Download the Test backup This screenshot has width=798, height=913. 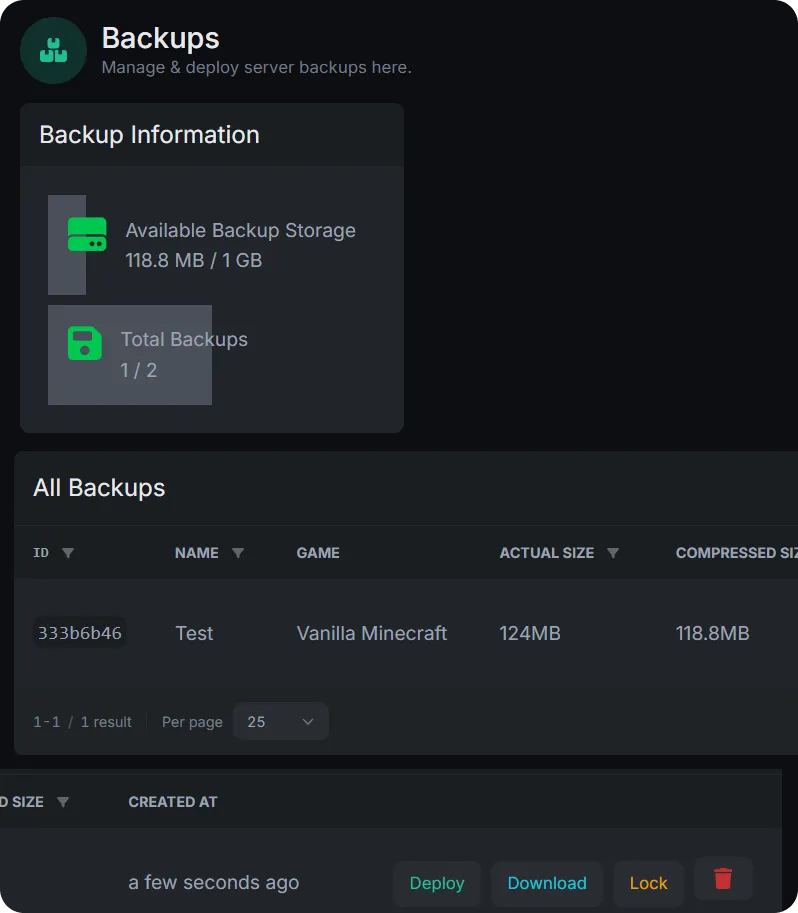click(547, 883)
